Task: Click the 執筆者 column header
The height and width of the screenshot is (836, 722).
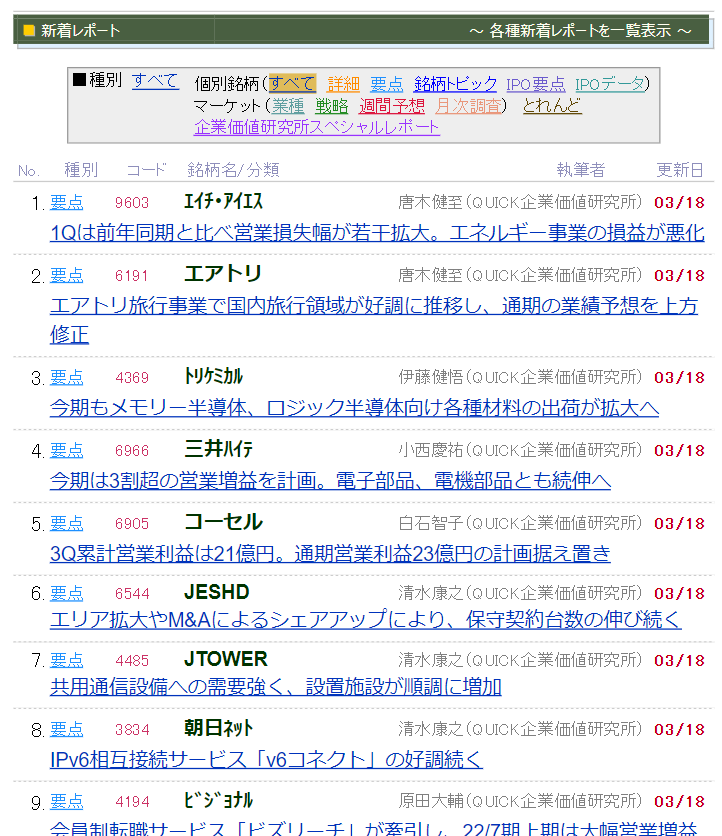Action: coord(581,170)
